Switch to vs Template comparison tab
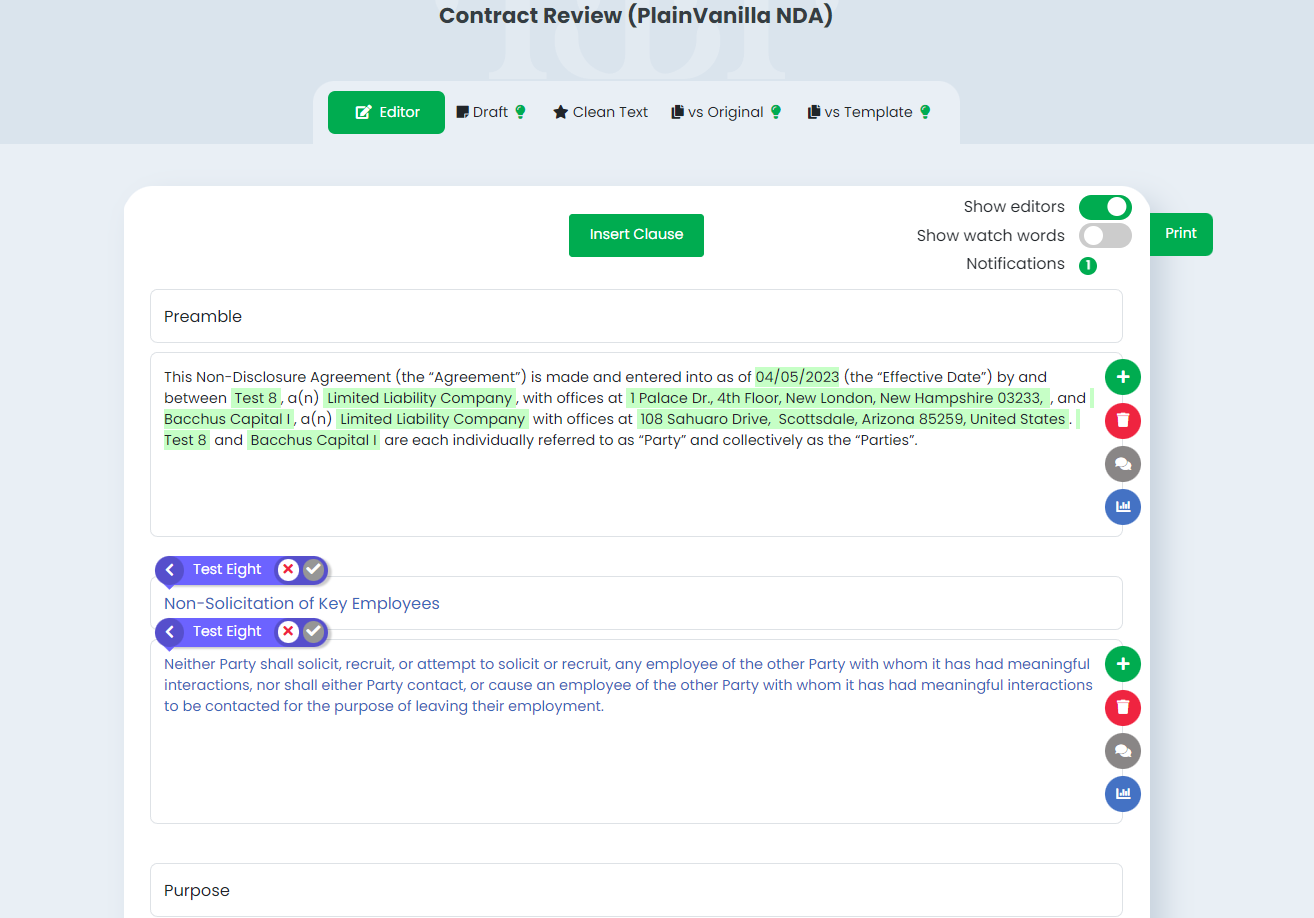This screenshot has width=1314, height=918. (868, 112)
